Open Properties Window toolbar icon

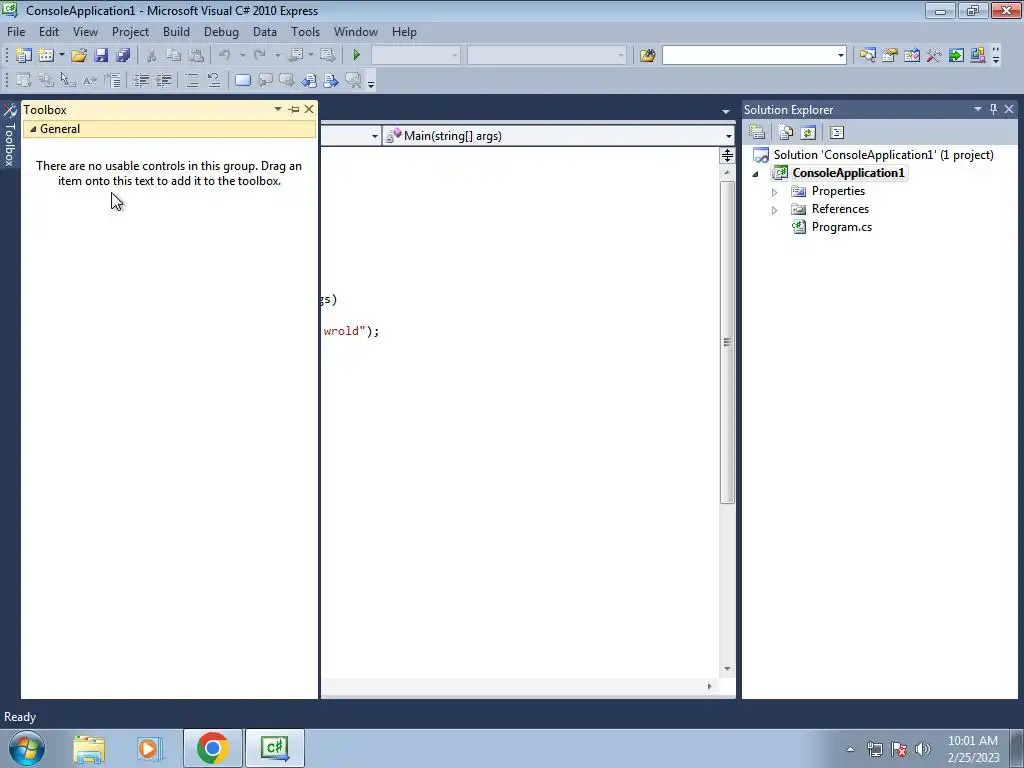tap(889, 56)
